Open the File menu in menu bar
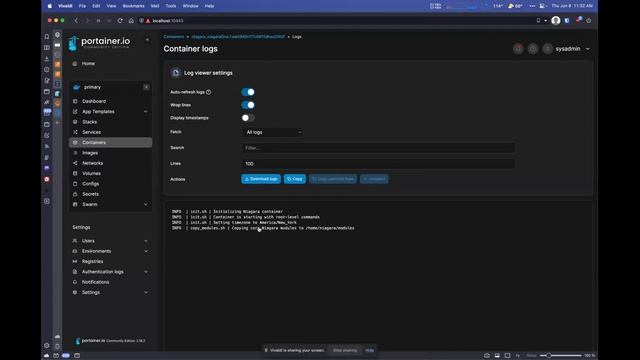 point(82,6)
